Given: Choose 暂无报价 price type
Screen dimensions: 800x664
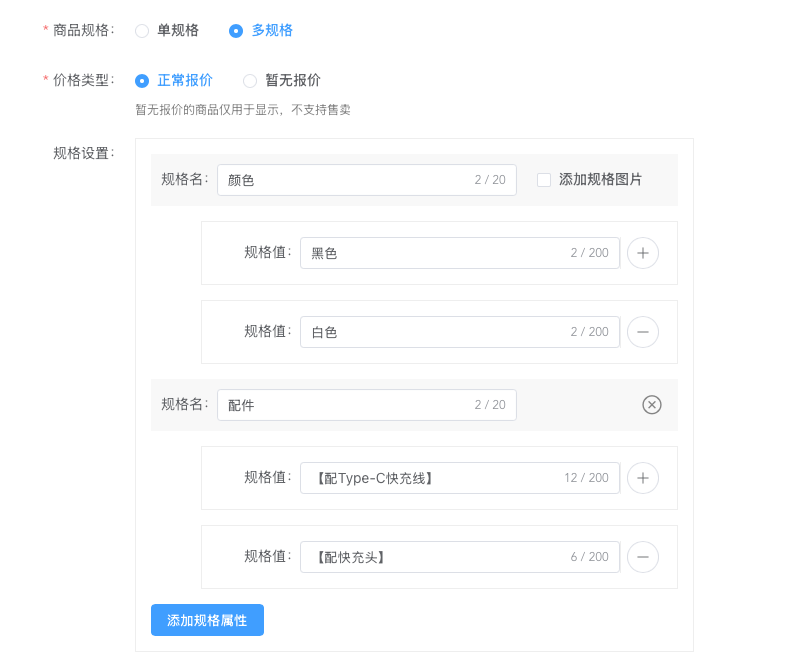Looking at the screenshot, I should [x=250, y=81].
